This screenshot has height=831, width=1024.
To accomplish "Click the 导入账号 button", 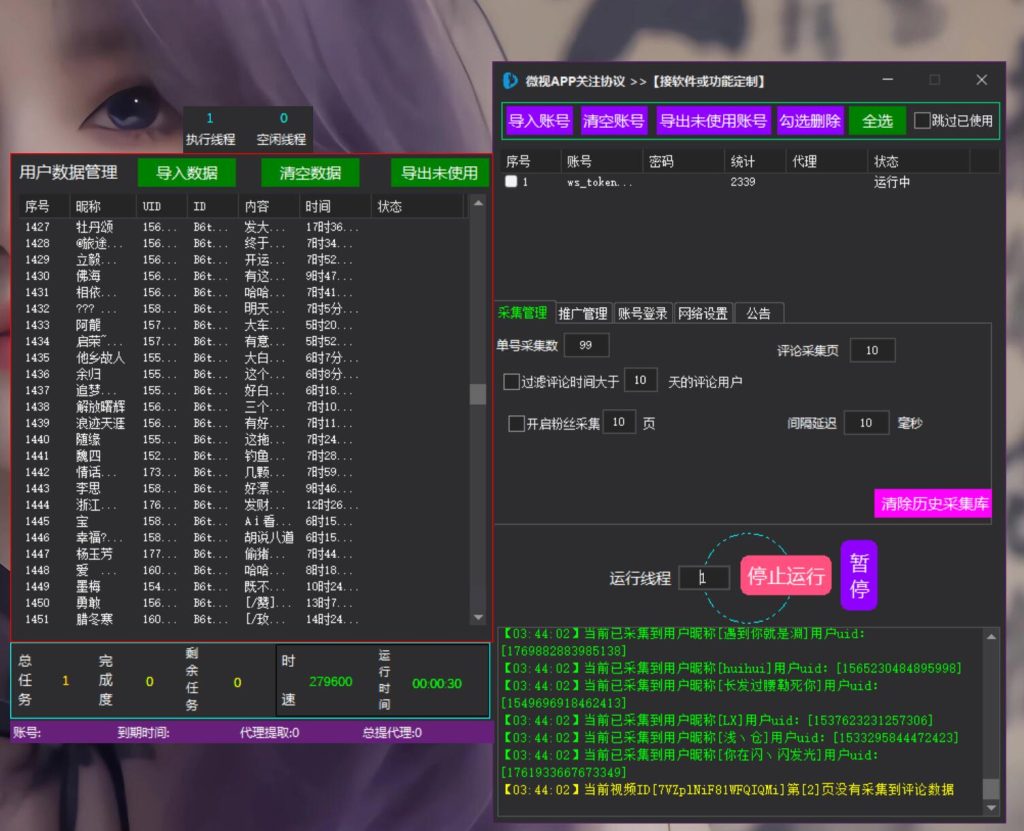I will coord(539,121).
